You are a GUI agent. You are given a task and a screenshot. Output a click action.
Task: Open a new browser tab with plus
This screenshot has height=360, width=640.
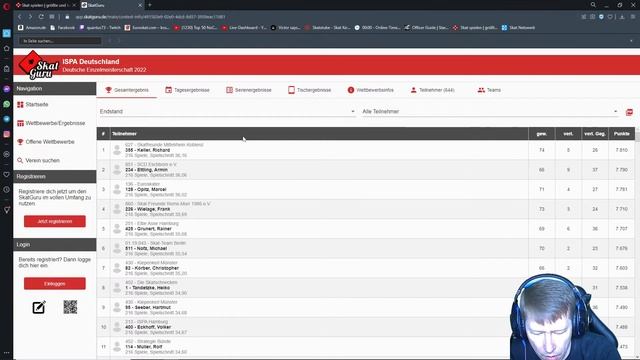150,5
